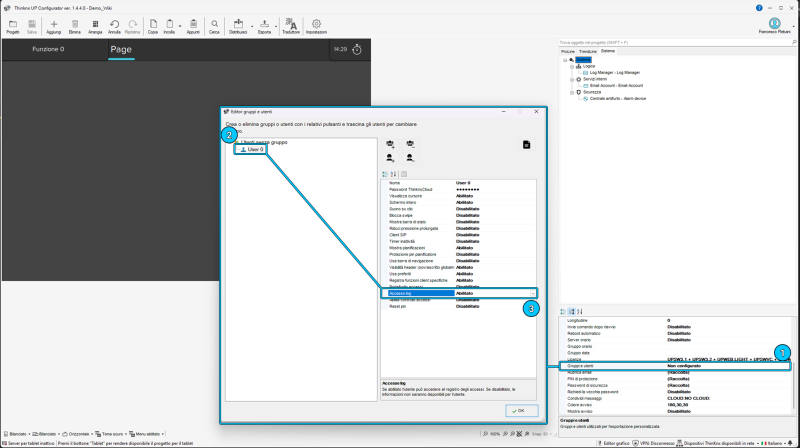Click the Orizzontale orientation option
Screen dimensions: 800x448
(76, 434)
